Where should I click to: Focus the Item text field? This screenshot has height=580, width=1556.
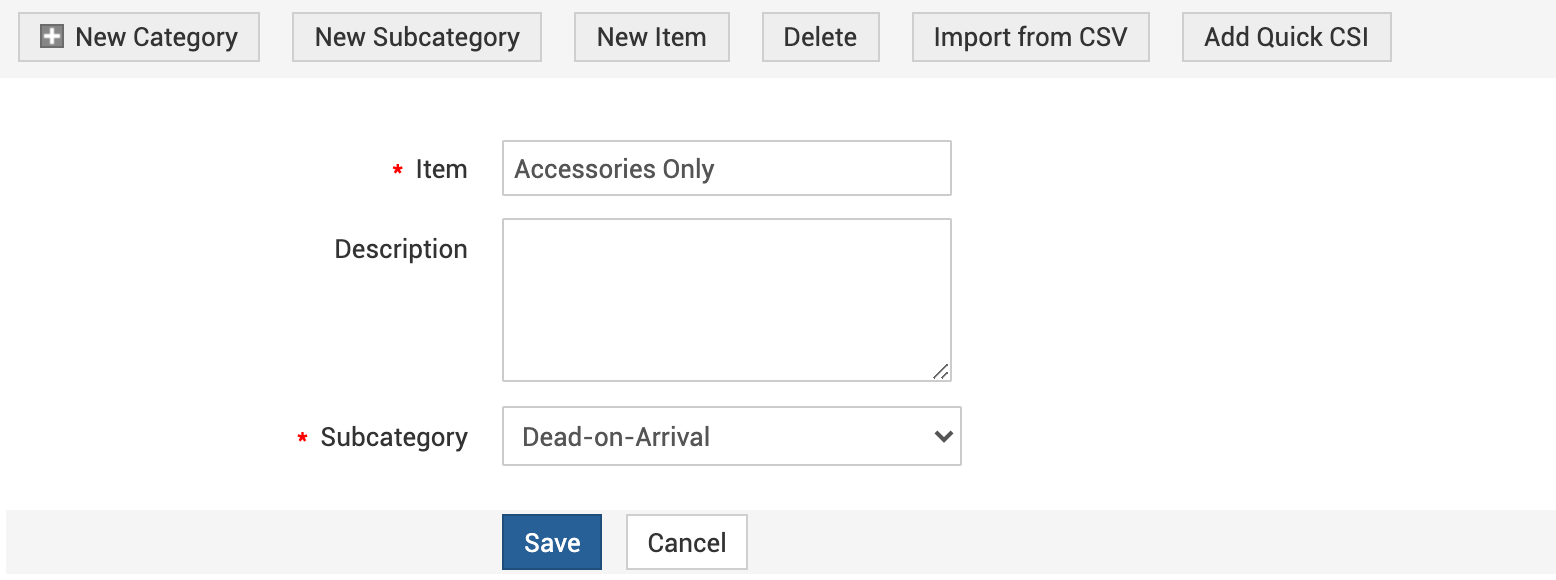click(726, 168)
